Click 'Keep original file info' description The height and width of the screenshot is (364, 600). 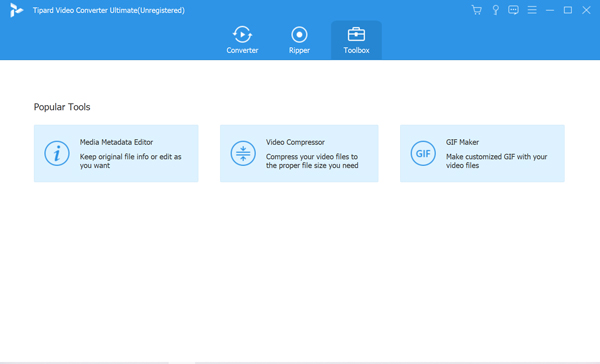130,161
